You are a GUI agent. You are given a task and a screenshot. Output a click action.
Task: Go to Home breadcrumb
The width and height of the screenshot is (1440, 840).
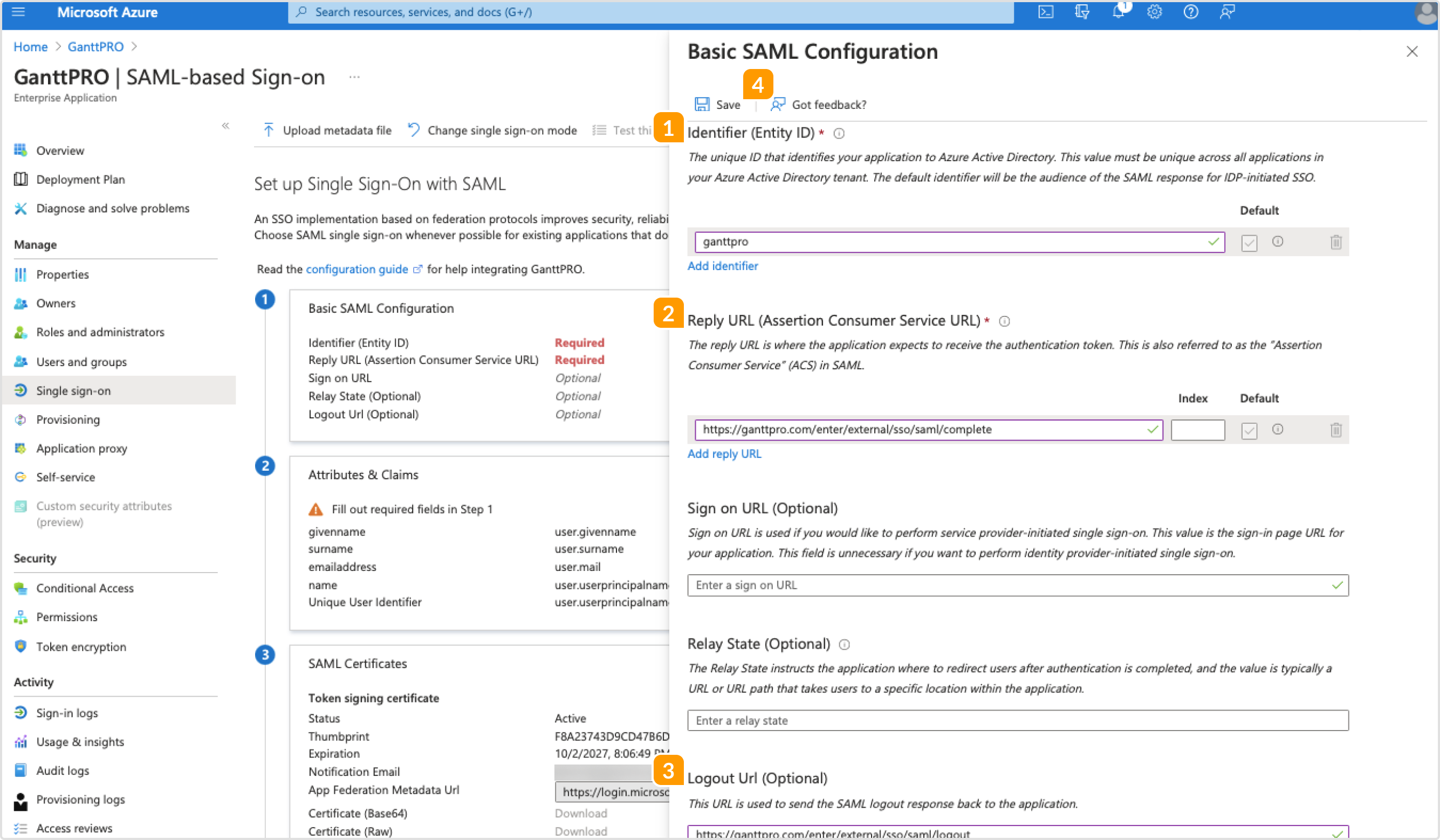(30, 47)
